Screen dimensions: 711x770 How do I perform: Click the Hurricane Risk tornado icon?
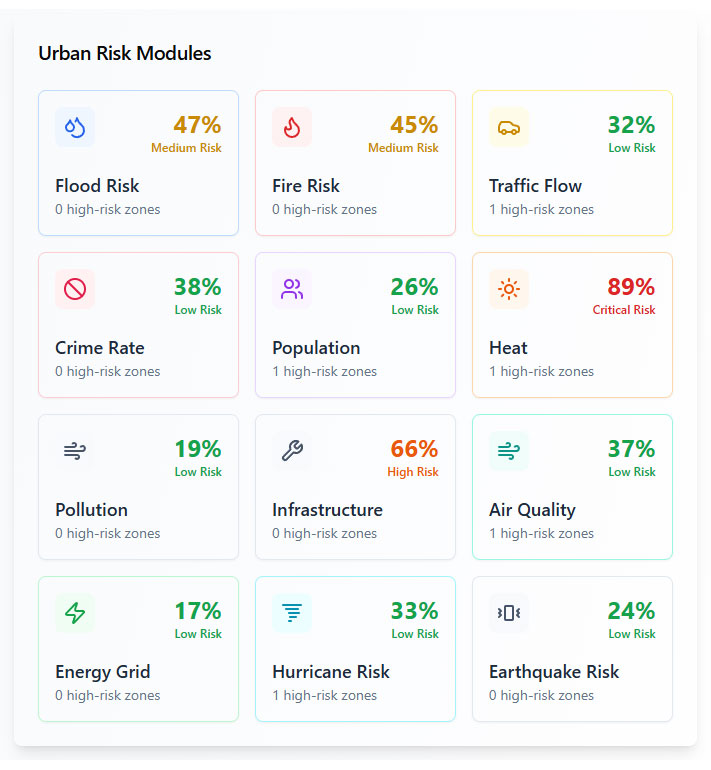click(x=292, y=613)
